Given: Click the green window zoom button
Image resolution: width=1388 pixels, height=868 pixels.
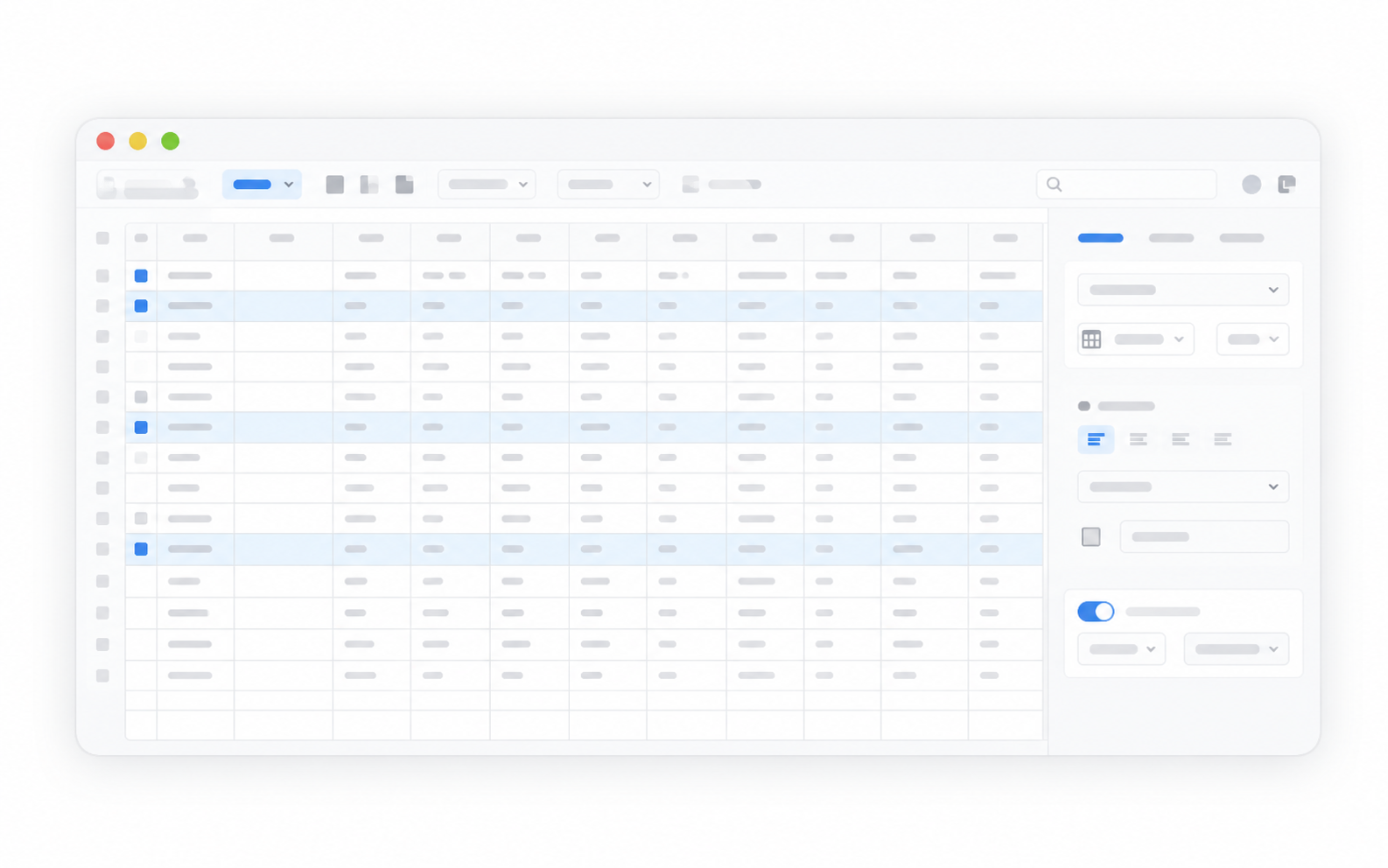Looking at the screenshot, I should pyautogui.click(x=171, y=141).
